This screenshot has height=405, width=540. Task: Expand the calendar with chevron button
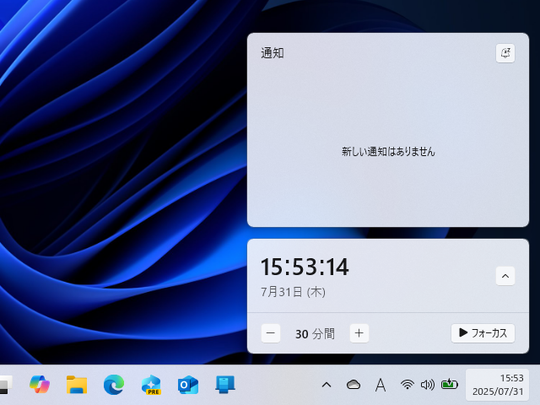click(x=505, y=276)
